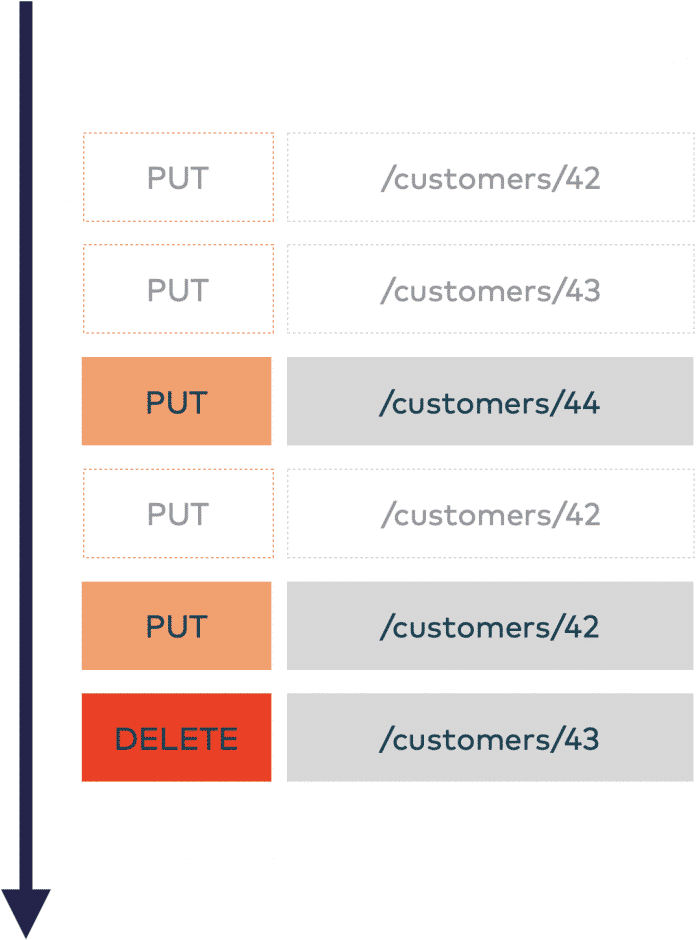This screenshot has height=940, width=696.
Task: Select the dashed /customers/42 box below /customers/44
Action: coord(490,513)
